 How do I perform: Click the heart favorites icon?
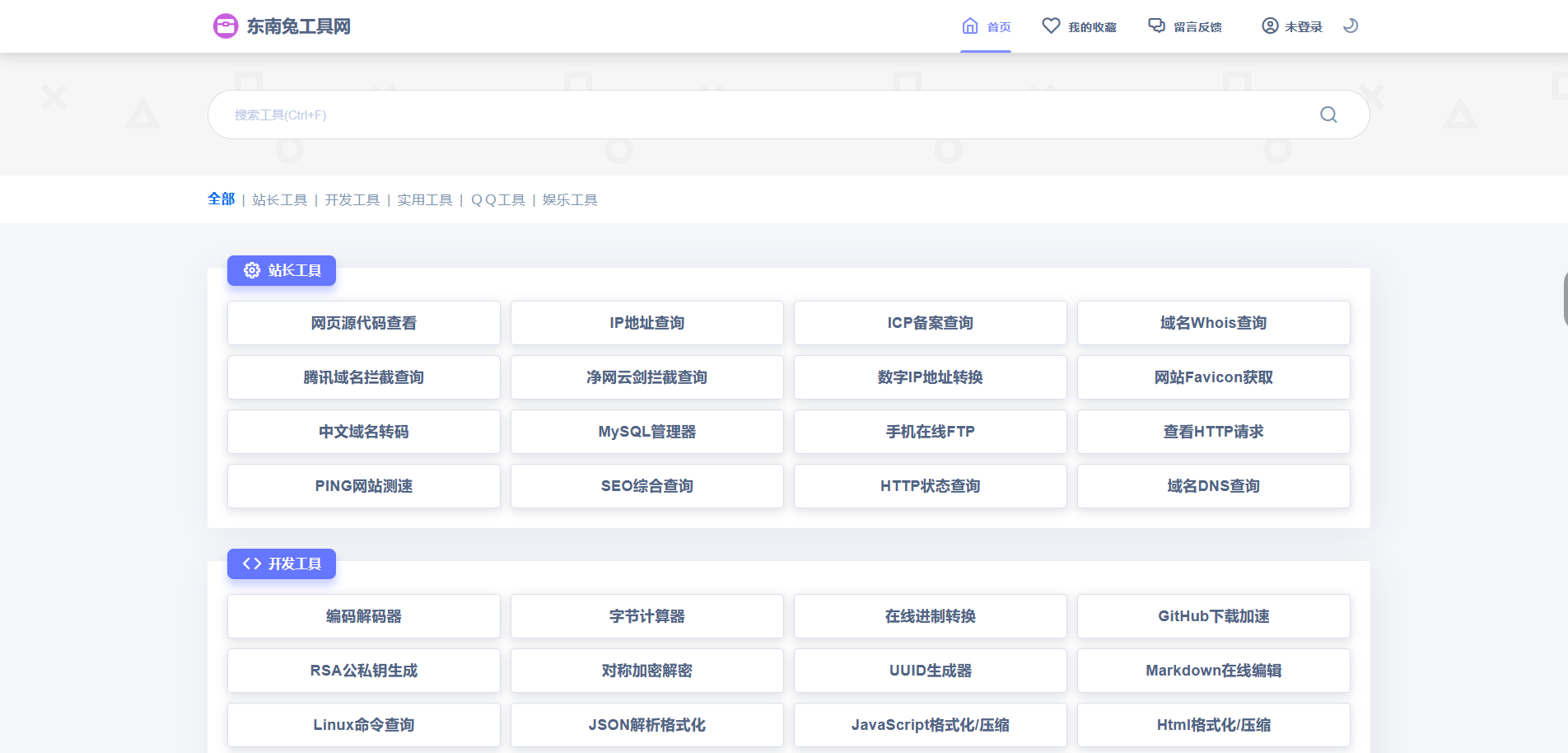(x=1051, y=26)
